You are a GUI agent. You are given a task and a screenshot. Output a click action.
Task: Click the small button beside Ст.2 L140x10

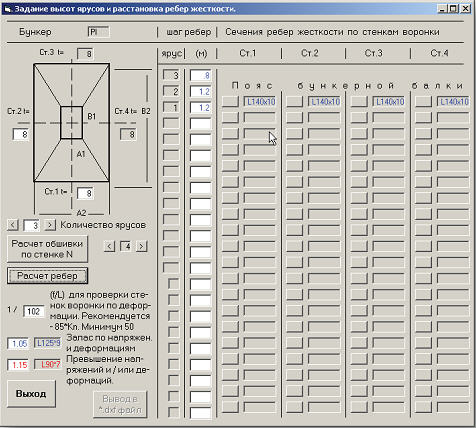[295, 102]
